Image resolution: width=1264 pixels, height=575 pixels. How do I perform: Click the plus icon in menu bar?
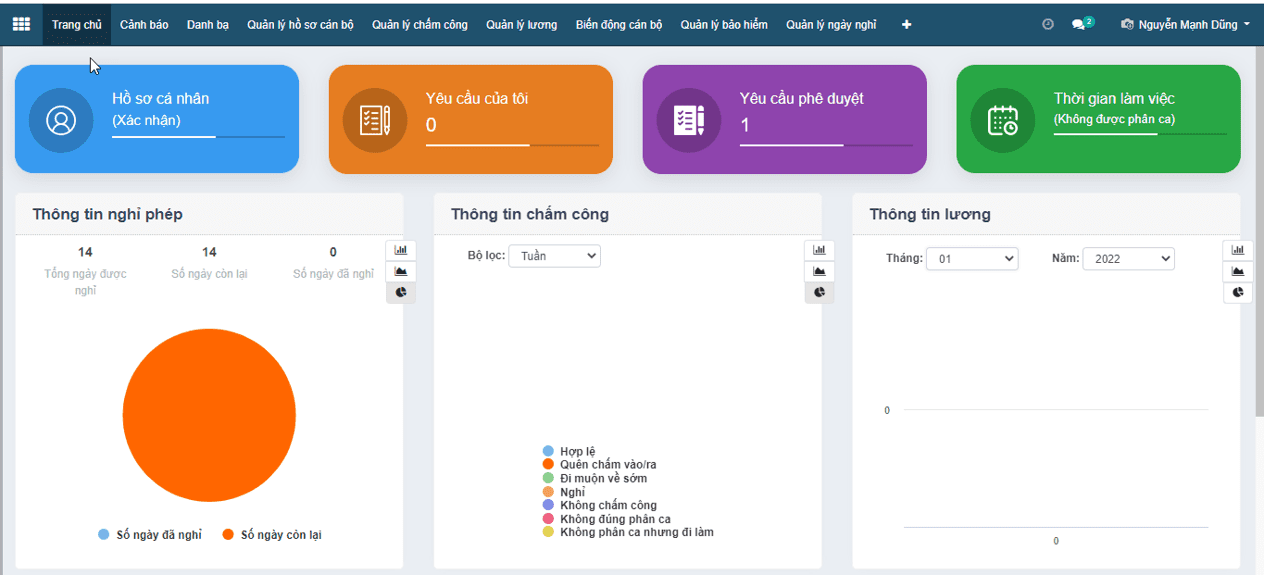pyautogui.click(x=906, y=24)
